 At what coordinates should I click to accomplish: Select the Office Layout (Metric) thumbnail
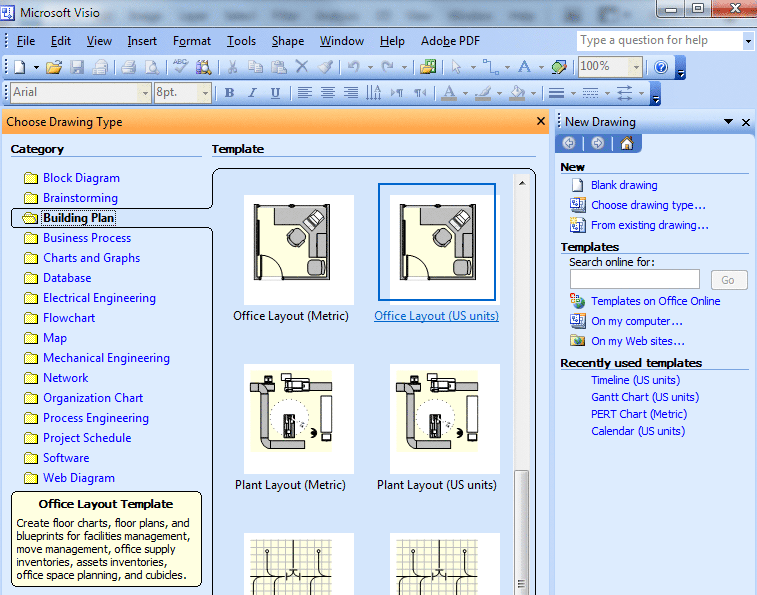click(x=298, y=250)
